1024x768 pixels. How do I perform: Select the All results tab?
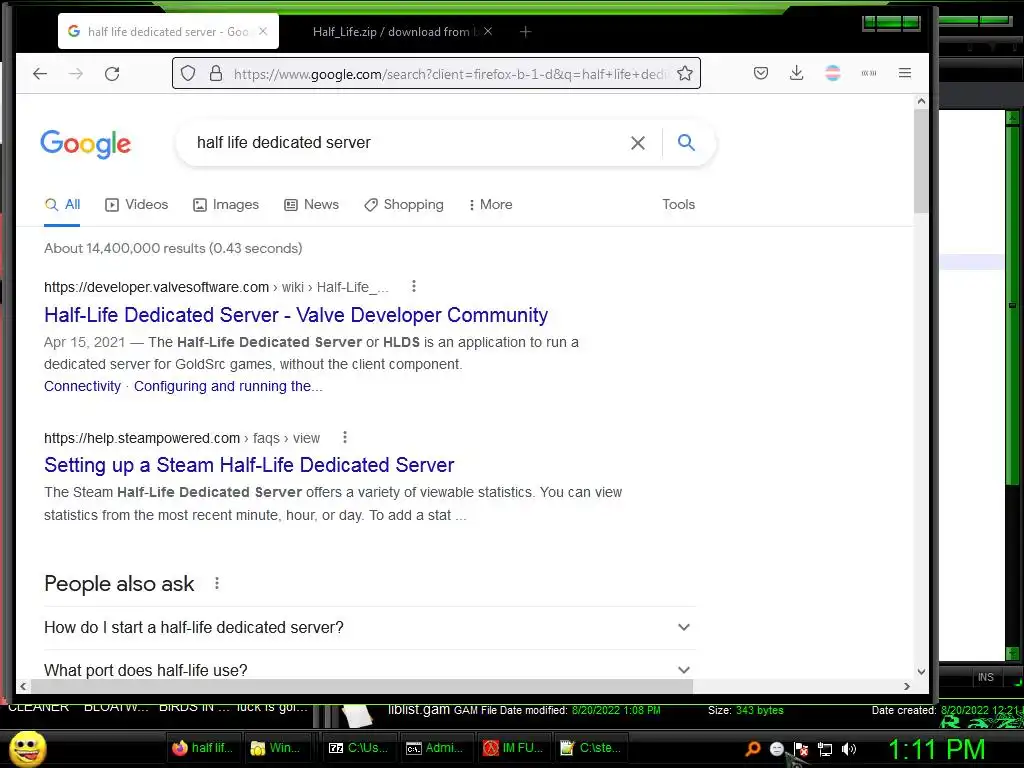click(62, 204)
